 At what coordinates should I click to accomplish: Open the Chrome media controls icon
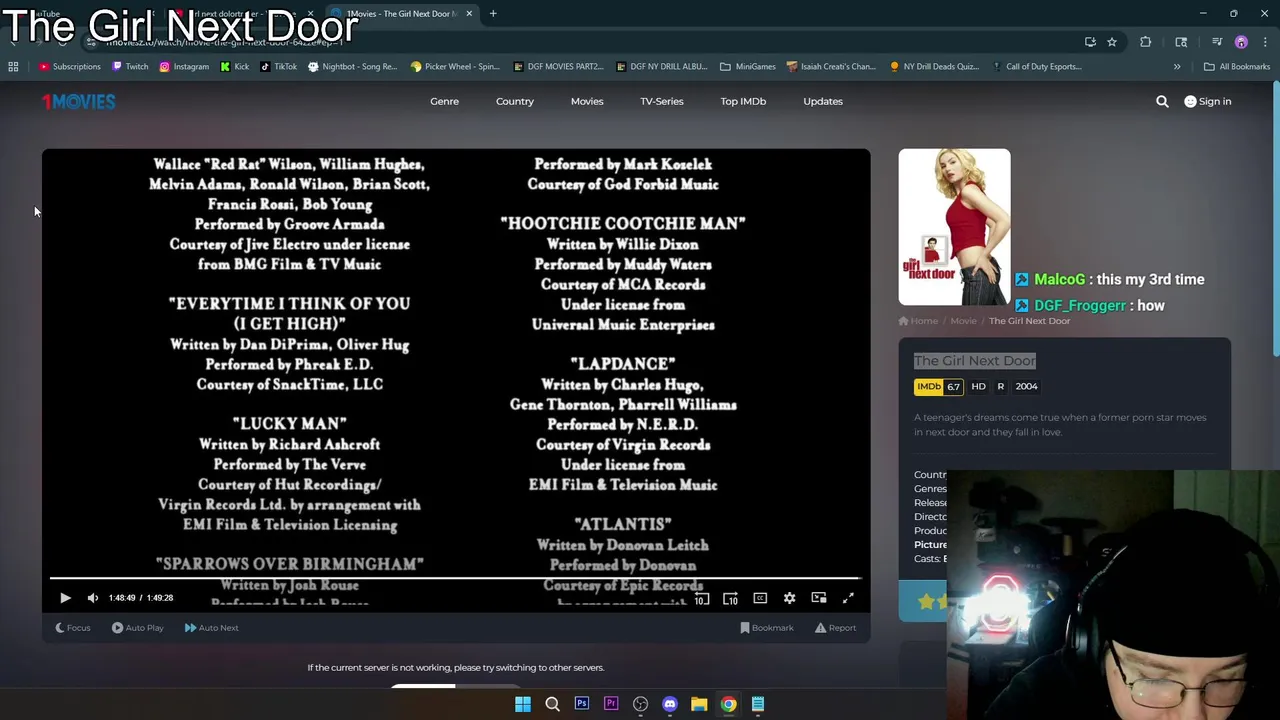coord(1217,42)
